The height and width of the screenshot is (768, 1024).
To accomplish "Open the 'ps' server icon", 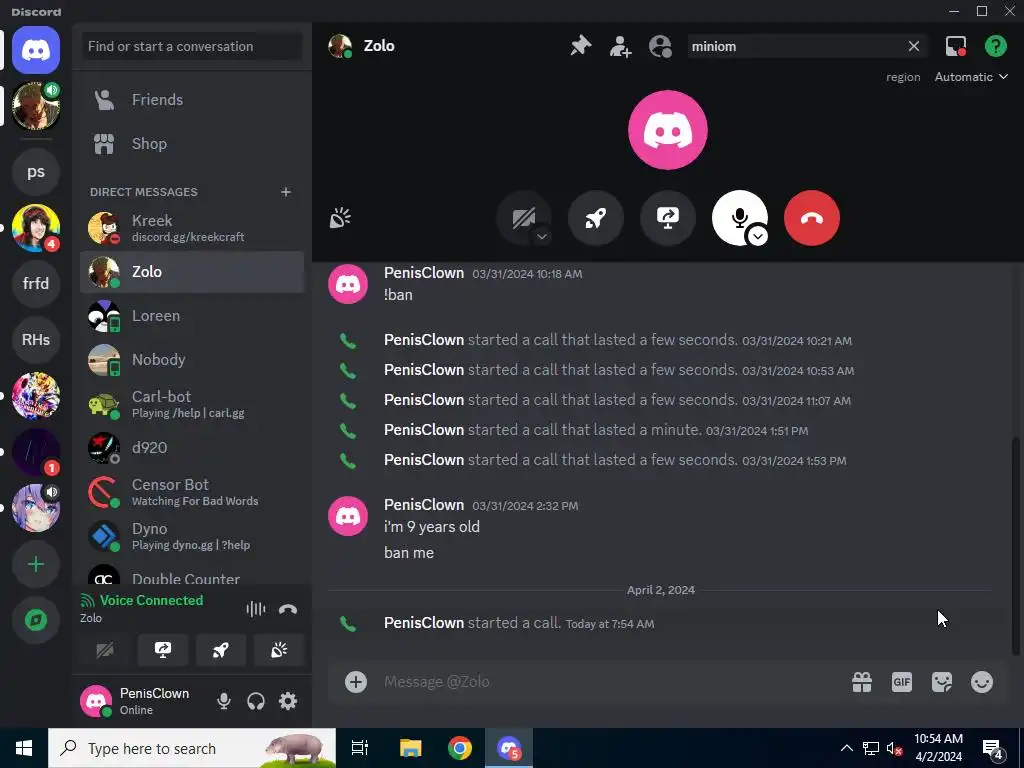I will click(x=36, y=172).
